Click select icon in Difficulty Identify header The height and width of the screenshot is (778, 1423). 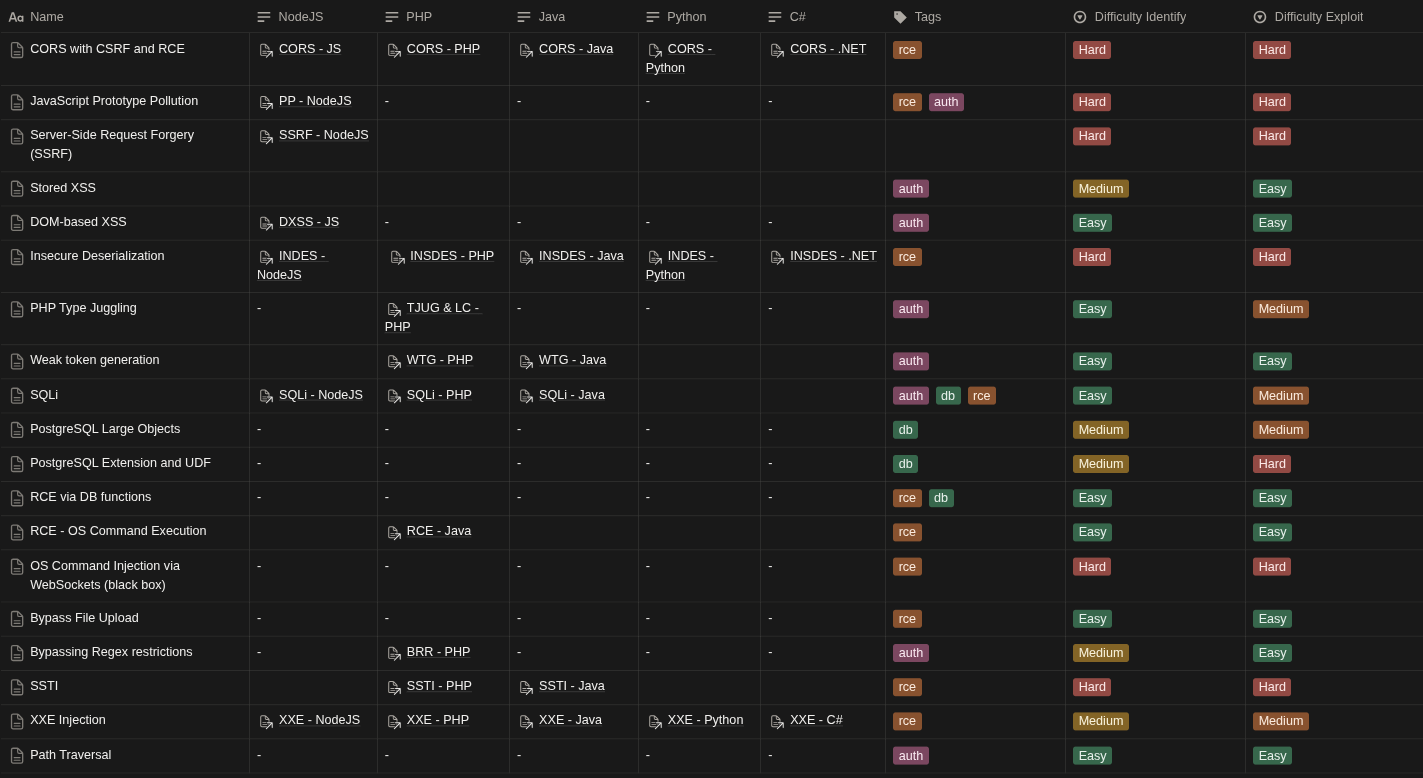coord(1080,17)
